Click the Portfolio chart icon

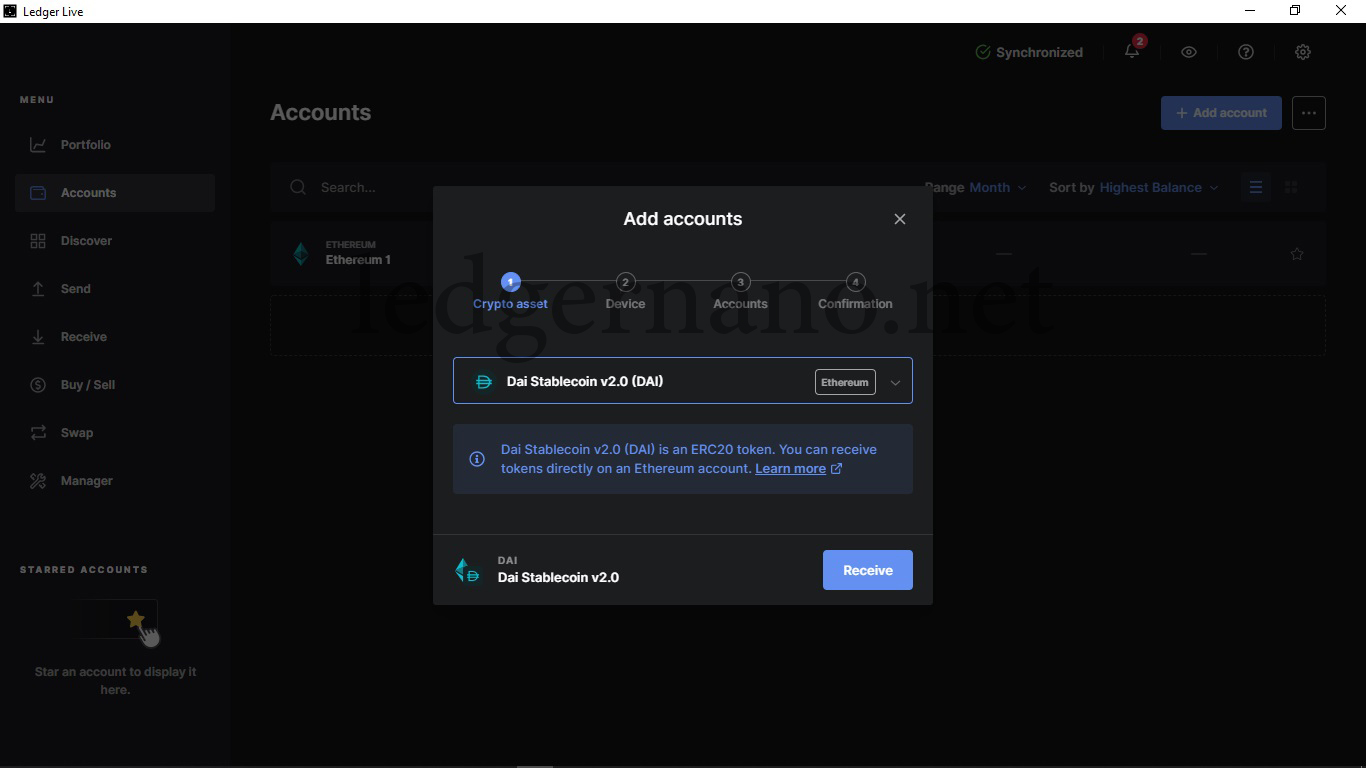click(x=38, y=145)
